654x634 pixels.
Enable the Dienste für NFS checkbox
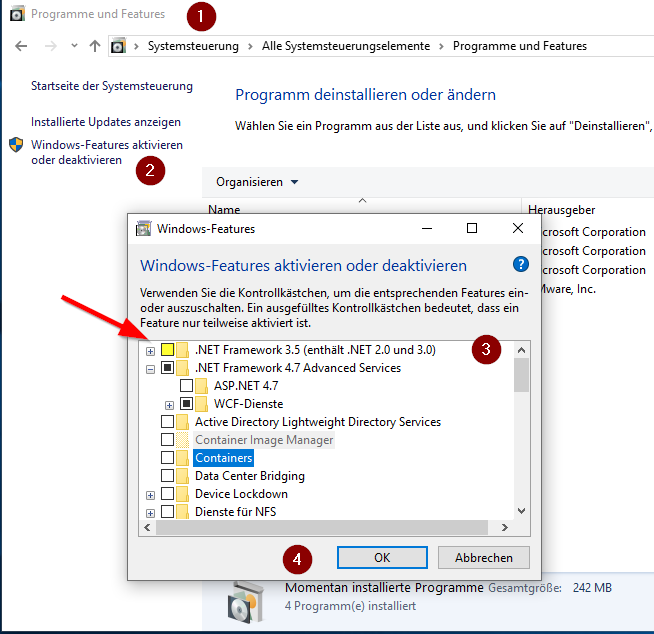pos(167,511)
